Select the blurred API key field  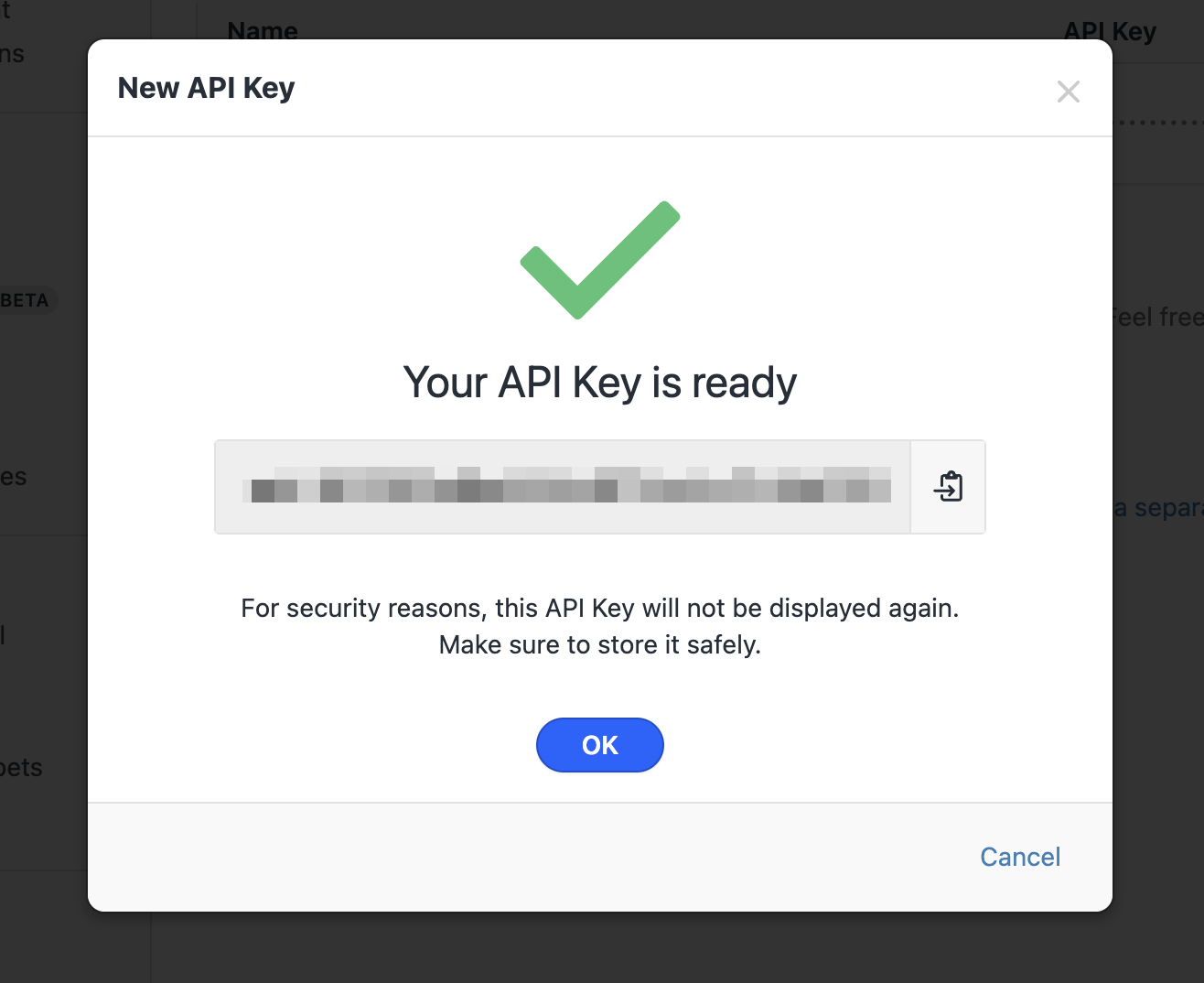(x=563, y=487)
